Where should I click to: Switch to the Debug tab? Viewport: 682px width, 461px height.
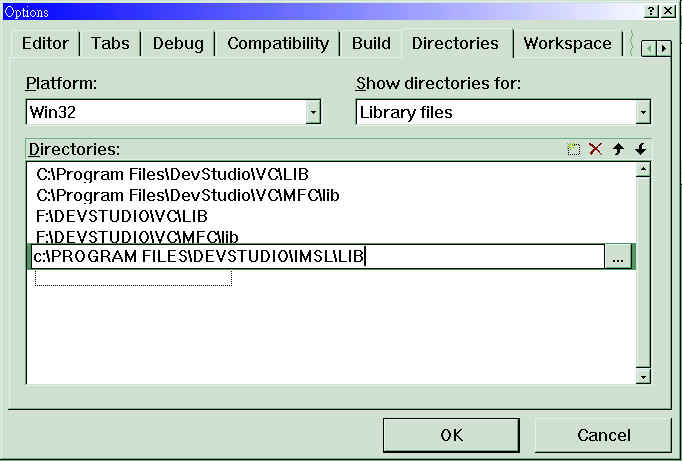click(x=178, y=43)
